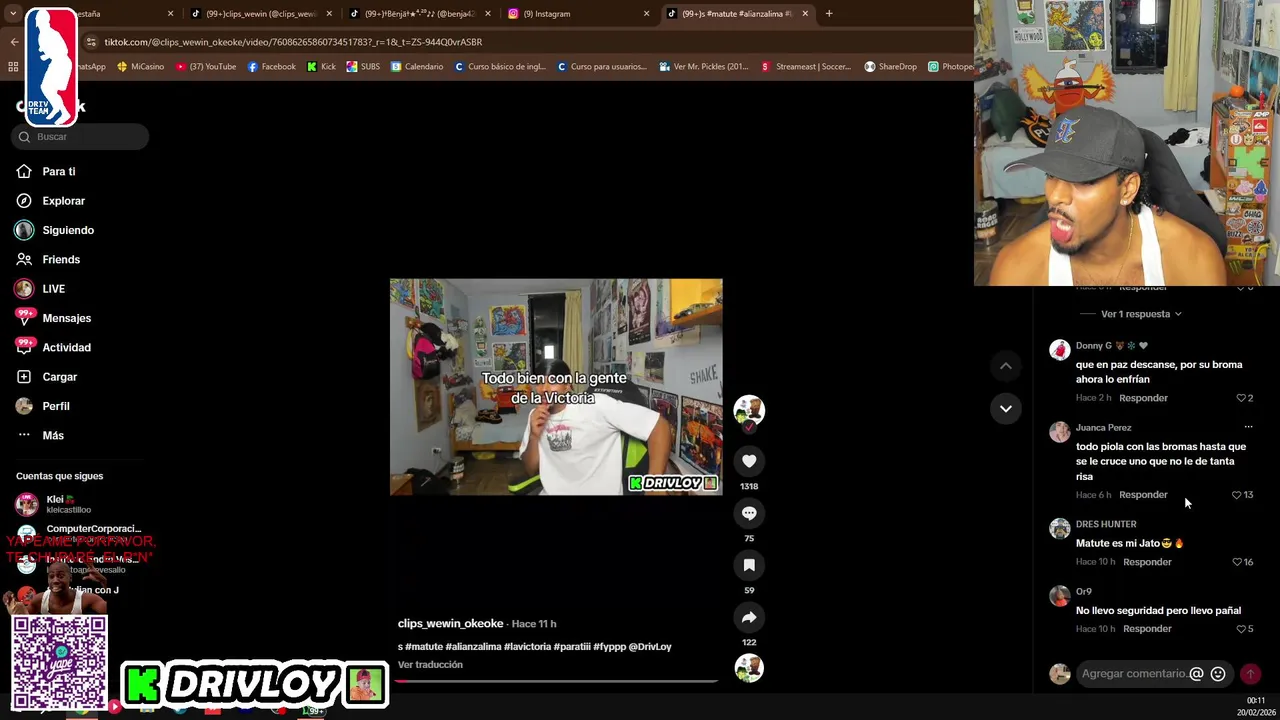Open Kick bookmark
The height and width of the screenshot is (720, 1280).
point(321,67)
